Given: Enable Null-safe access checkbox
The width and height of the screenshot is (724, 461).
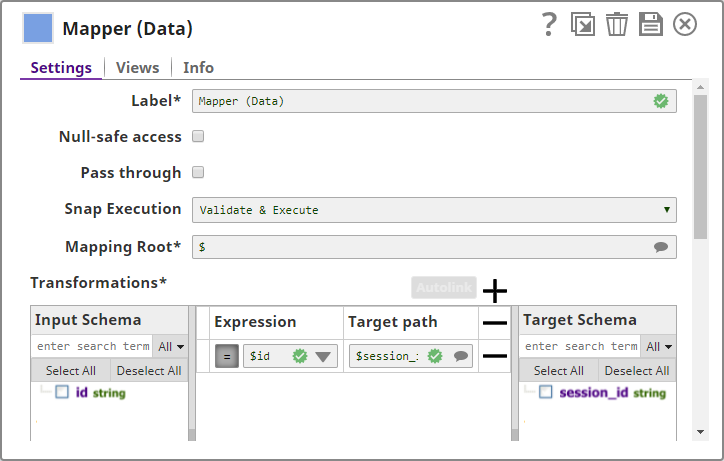Looking at the screenshot, I should point(198,136).
